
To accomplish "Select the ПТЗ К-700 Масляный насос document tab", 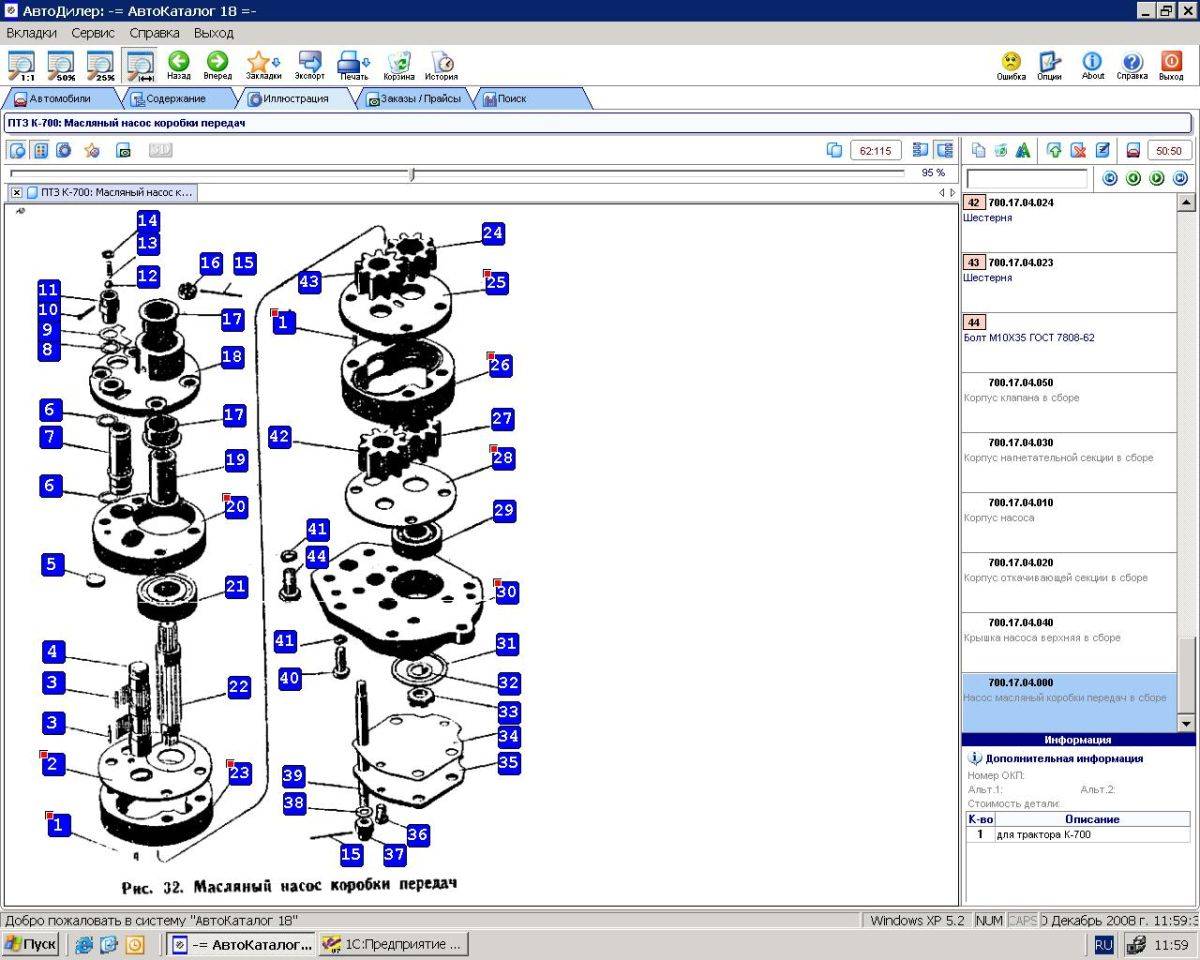I will [x=110, y=192].
